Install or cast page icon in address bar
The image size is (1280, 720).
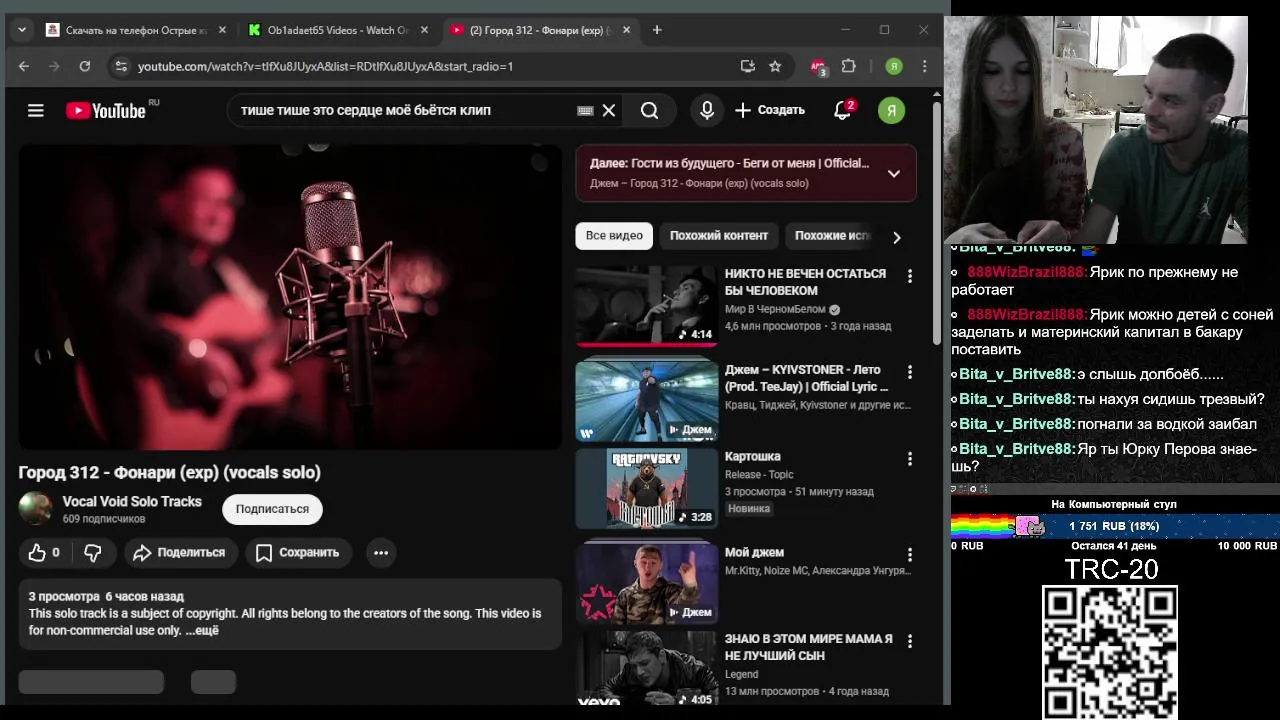tap(747, 66)
